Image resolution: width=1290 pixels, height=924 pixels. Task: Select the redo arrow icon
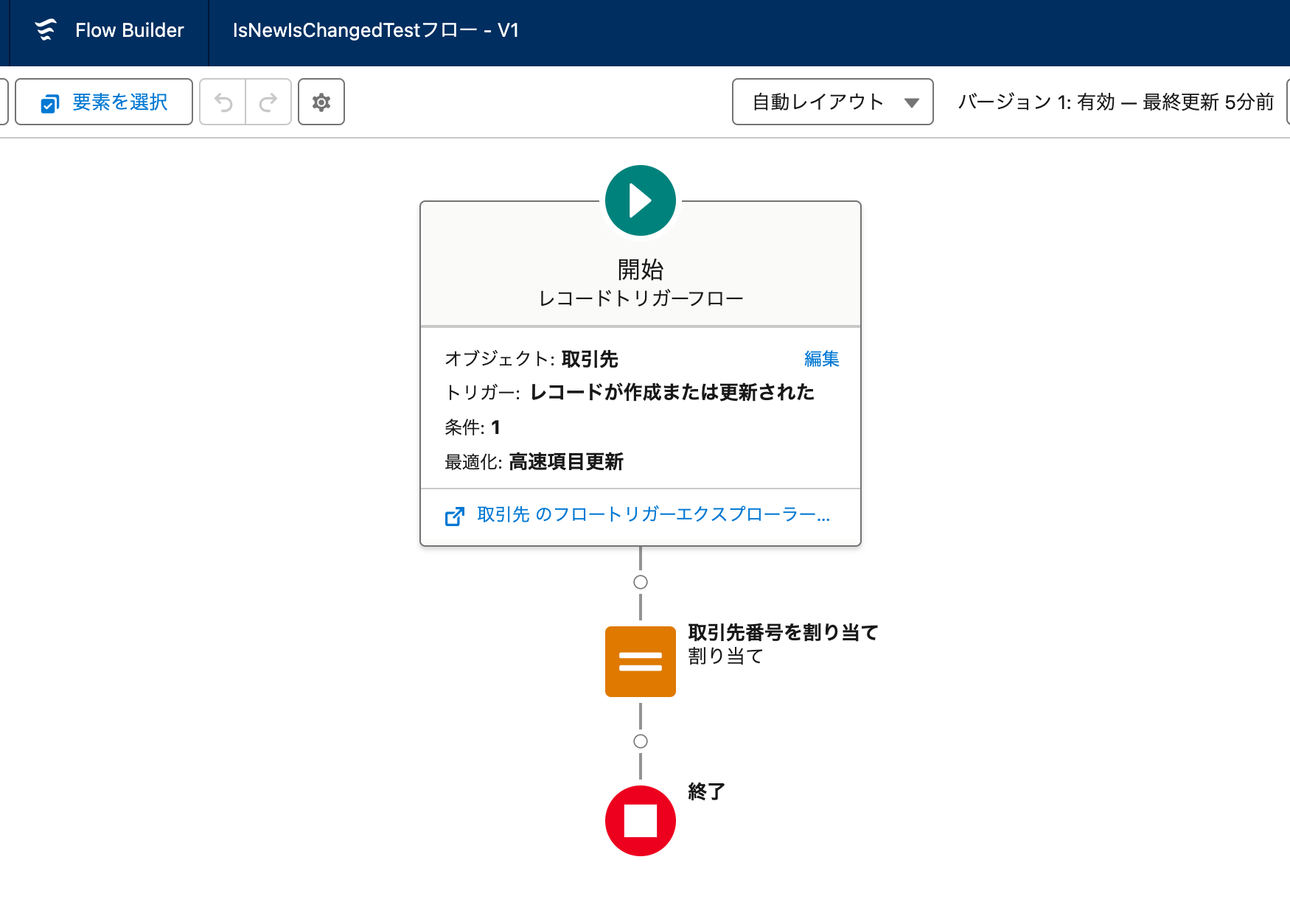[268, 102]
